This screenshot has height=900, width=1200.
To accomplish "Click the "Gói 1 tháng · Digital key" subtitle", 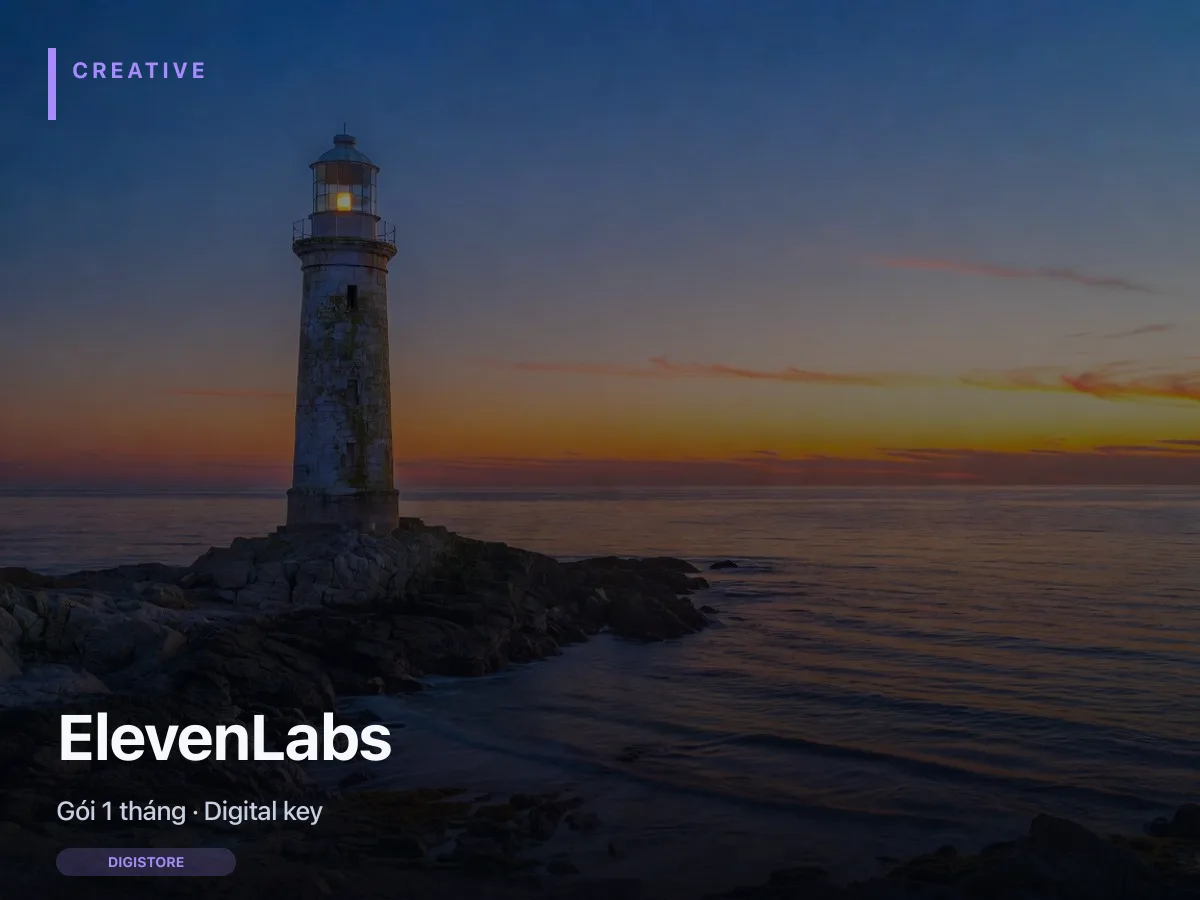I will coord(190,811).
